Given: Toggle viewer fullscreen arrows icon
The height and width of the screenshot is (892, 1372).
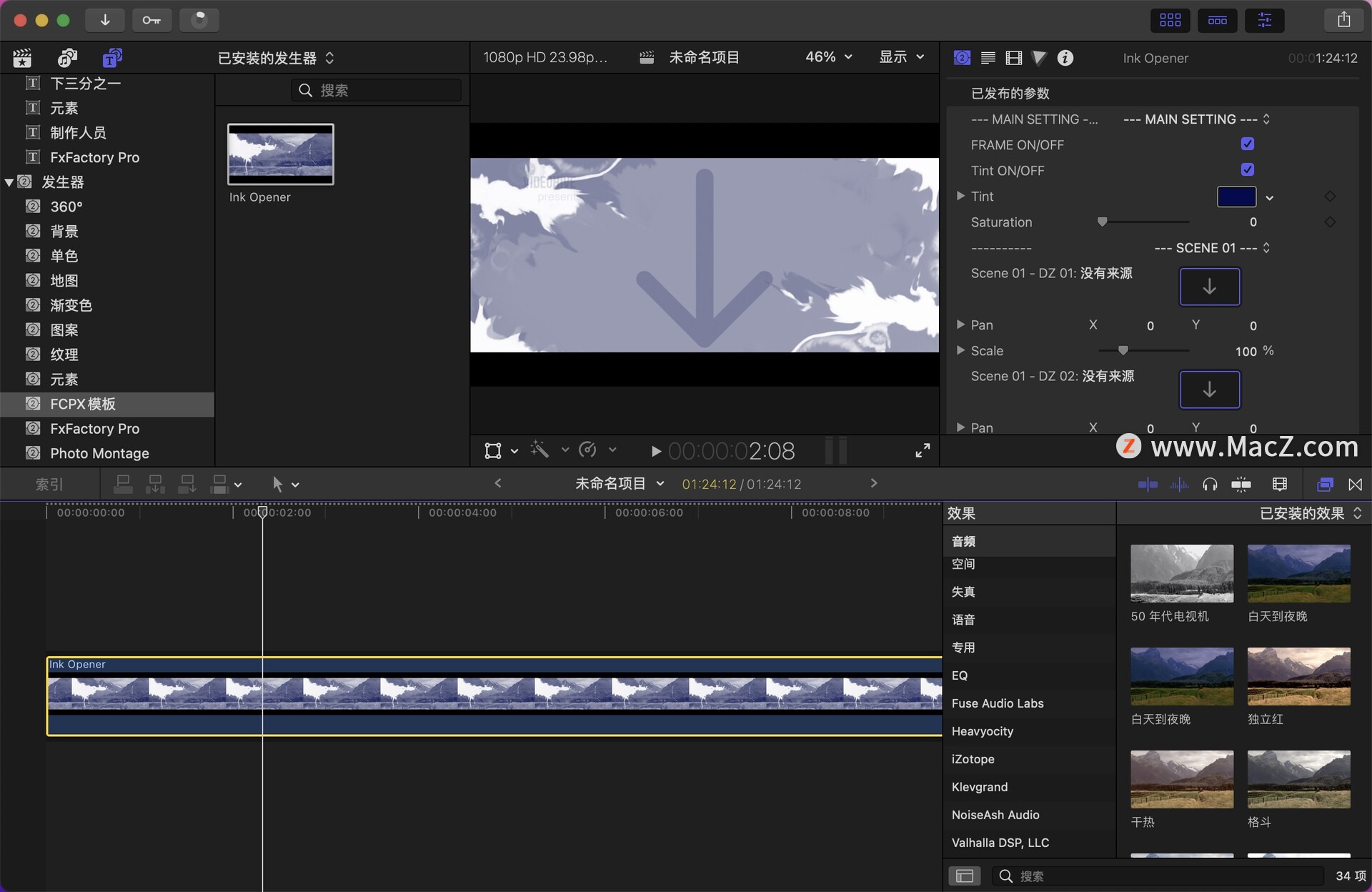Looking at the screenshot, I should pos(923,450).
